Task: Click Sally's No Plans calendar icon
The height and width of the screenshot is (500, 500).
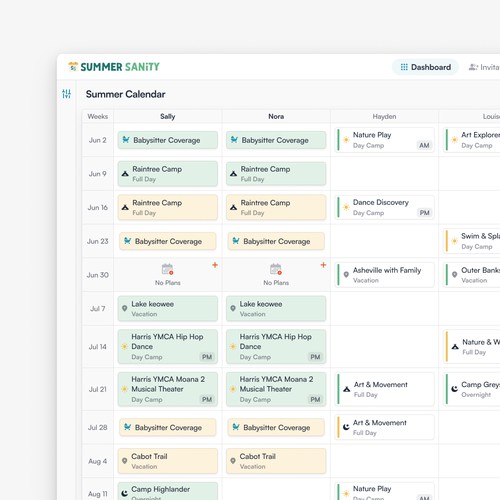Action: [167, 269]
